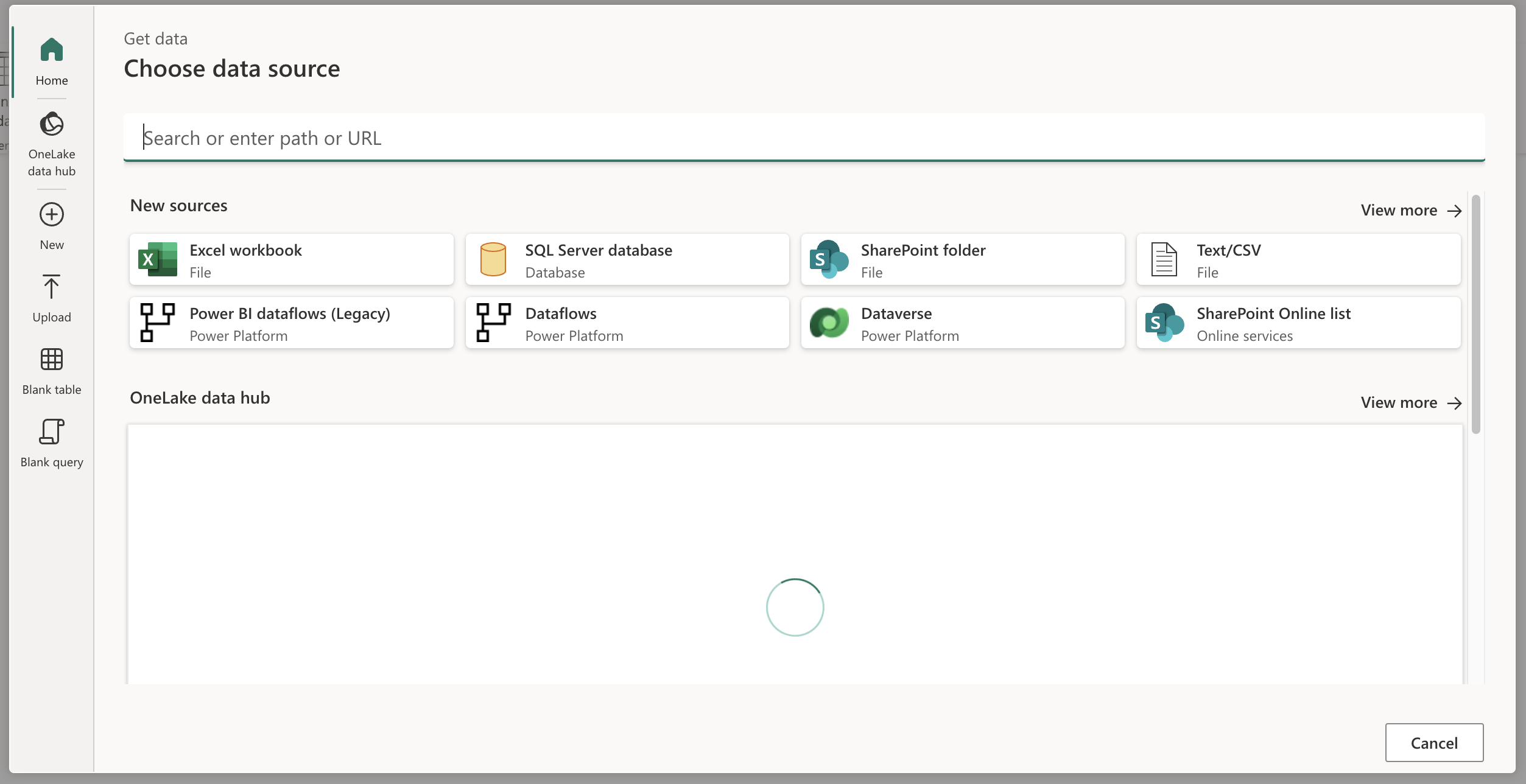The image size is (1526, 784).
Task: Click the Text/CSV document icon
Action: tap(1164, 259)
